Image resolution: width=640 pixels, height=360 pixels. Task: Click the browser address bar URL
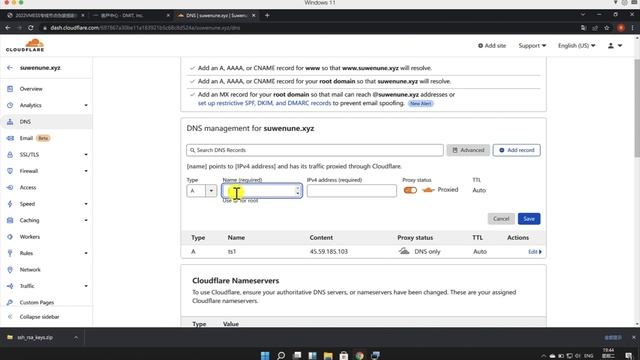coord(145,28)
